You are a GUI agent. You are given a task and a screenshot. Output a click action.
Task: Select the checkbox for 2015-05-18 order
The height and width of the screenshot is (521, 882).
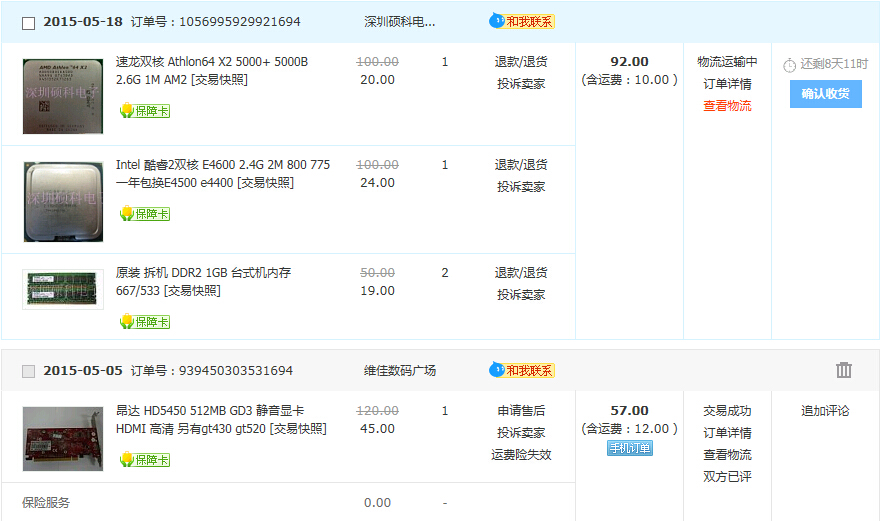pyautogui.click(x=28, y=23)
